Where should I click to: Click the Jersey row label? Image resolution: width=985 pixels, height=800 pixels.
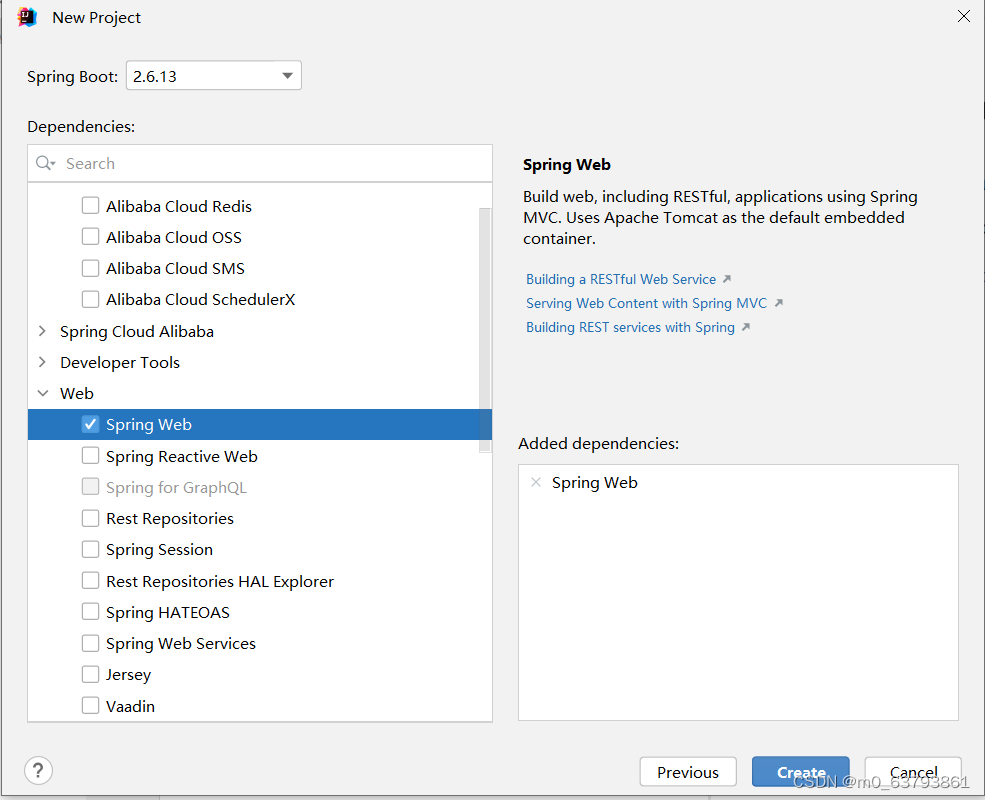(129, 675)
